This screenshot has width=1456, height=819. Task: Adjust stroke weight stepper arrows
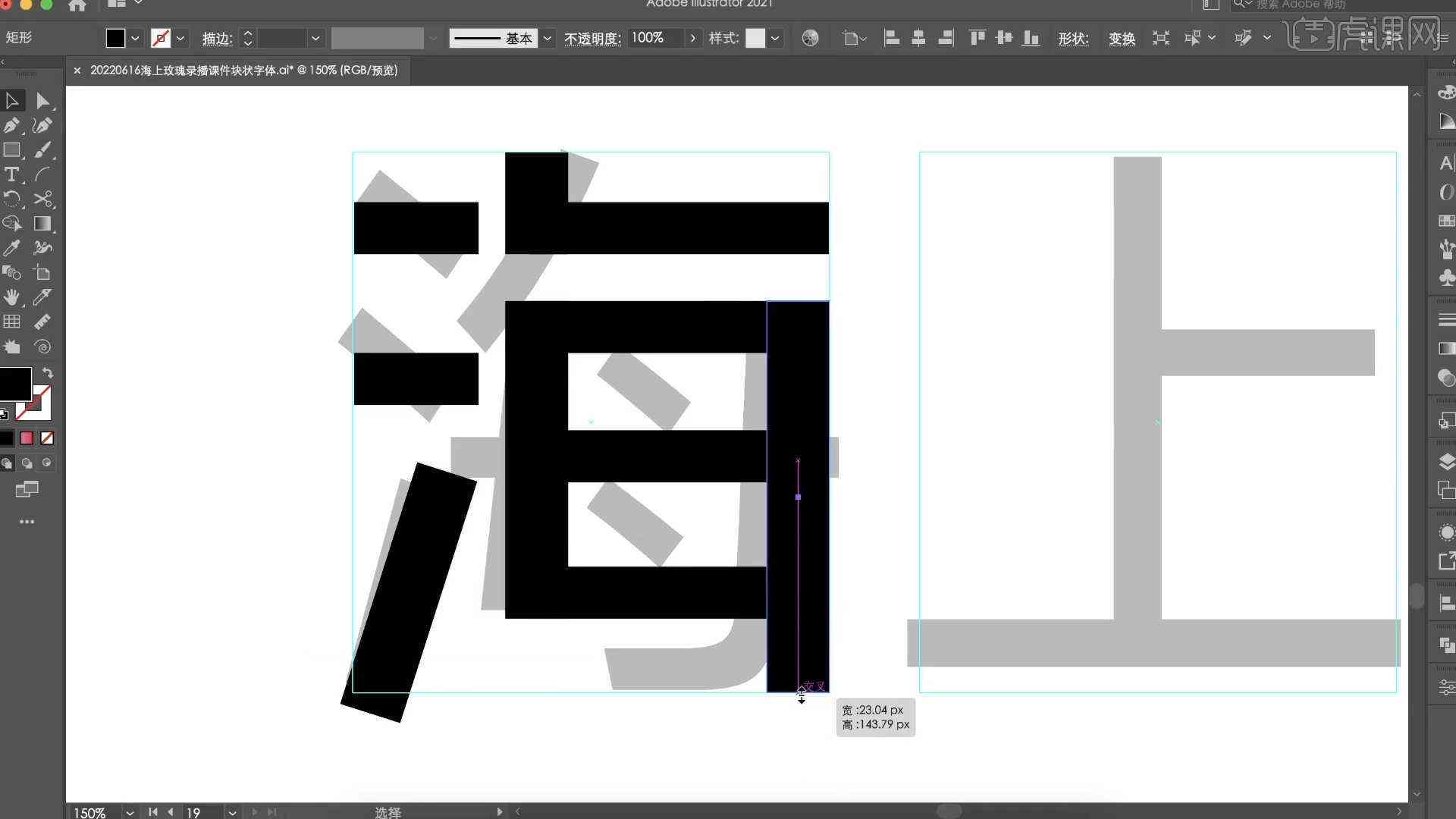tap(247, 38)
